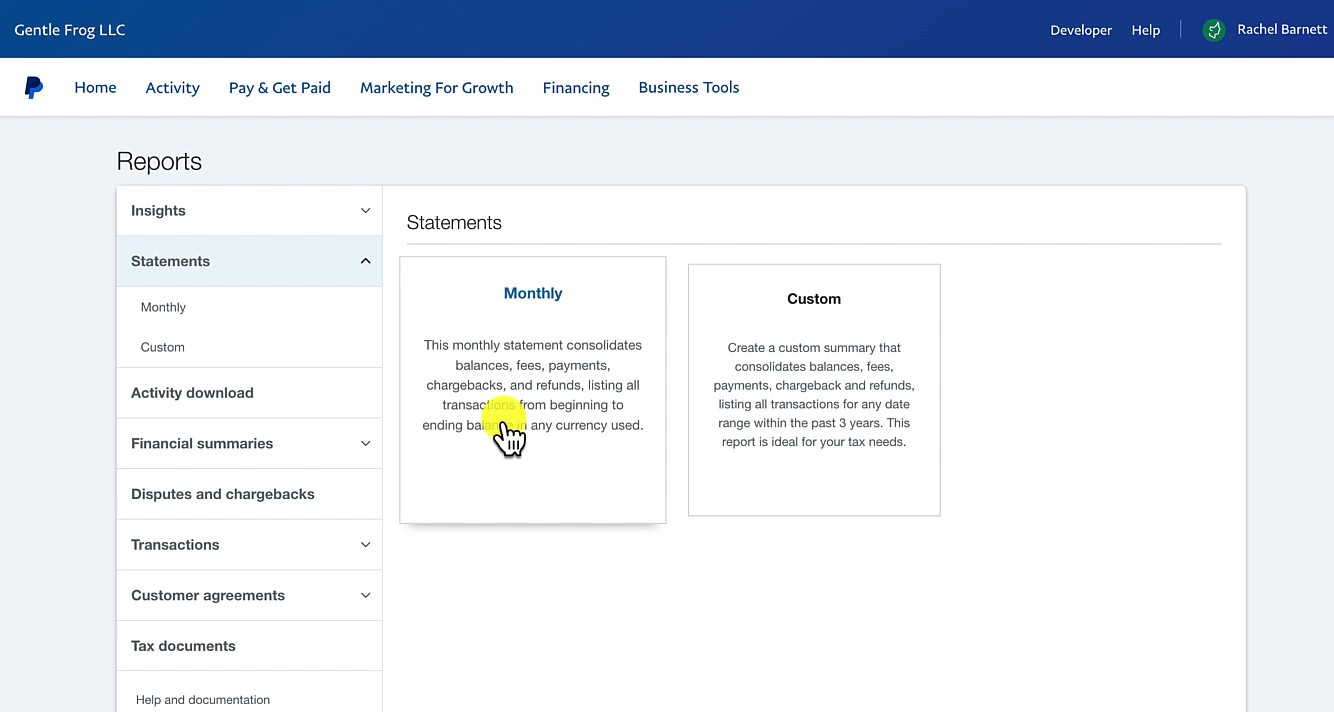Click the Gentle Frog LLC business name
The width and height of the screenshot is (1334, 712).
70,30
